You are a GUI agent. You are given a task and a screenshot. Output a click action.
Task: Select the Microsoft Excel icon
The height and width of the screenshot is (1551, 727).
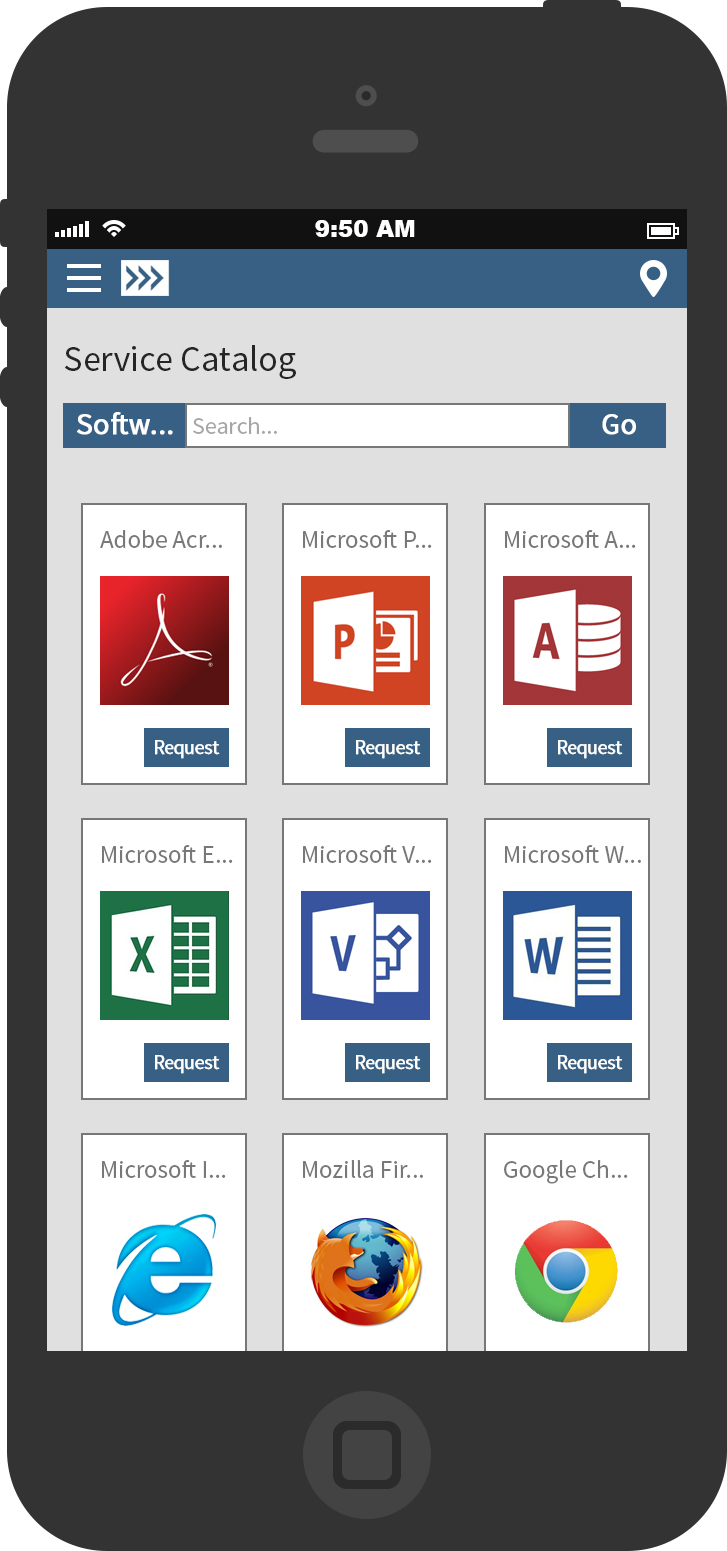(x=164, y=955)
